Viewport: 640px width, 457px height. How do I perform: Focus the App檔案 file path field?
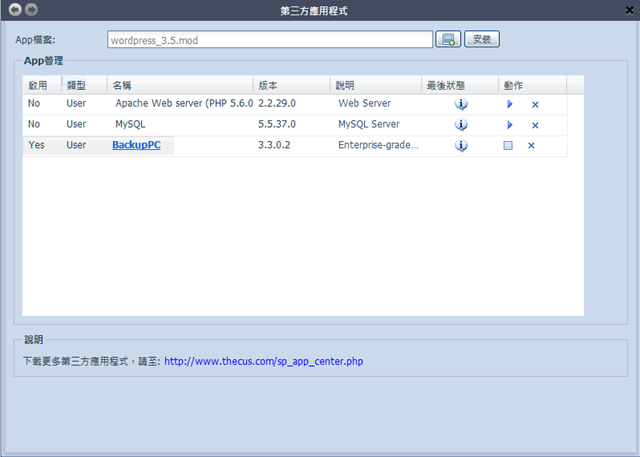tap(270, 40)
